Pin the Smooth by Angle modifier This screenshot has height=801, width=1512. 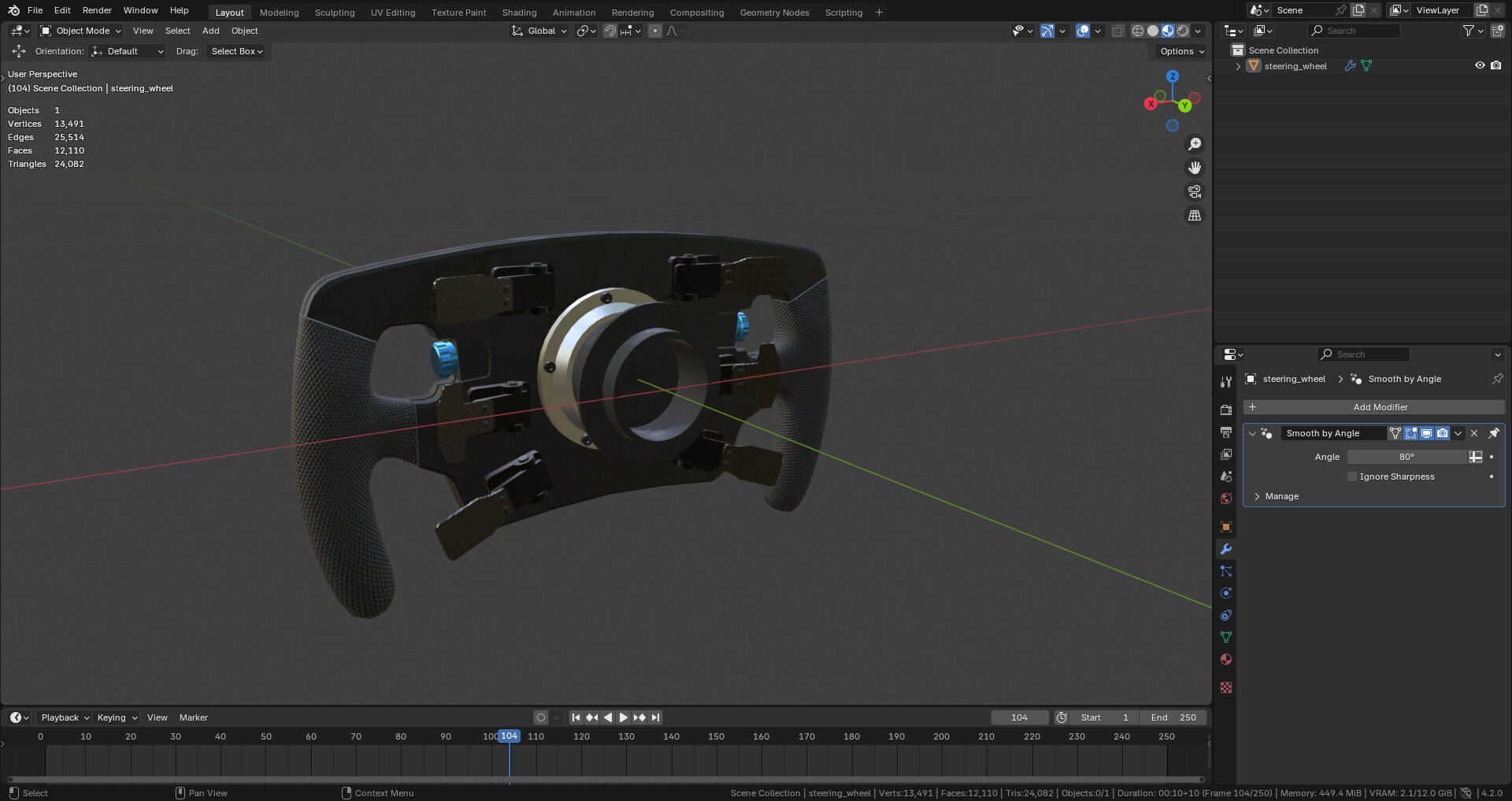pos(1493,433)
